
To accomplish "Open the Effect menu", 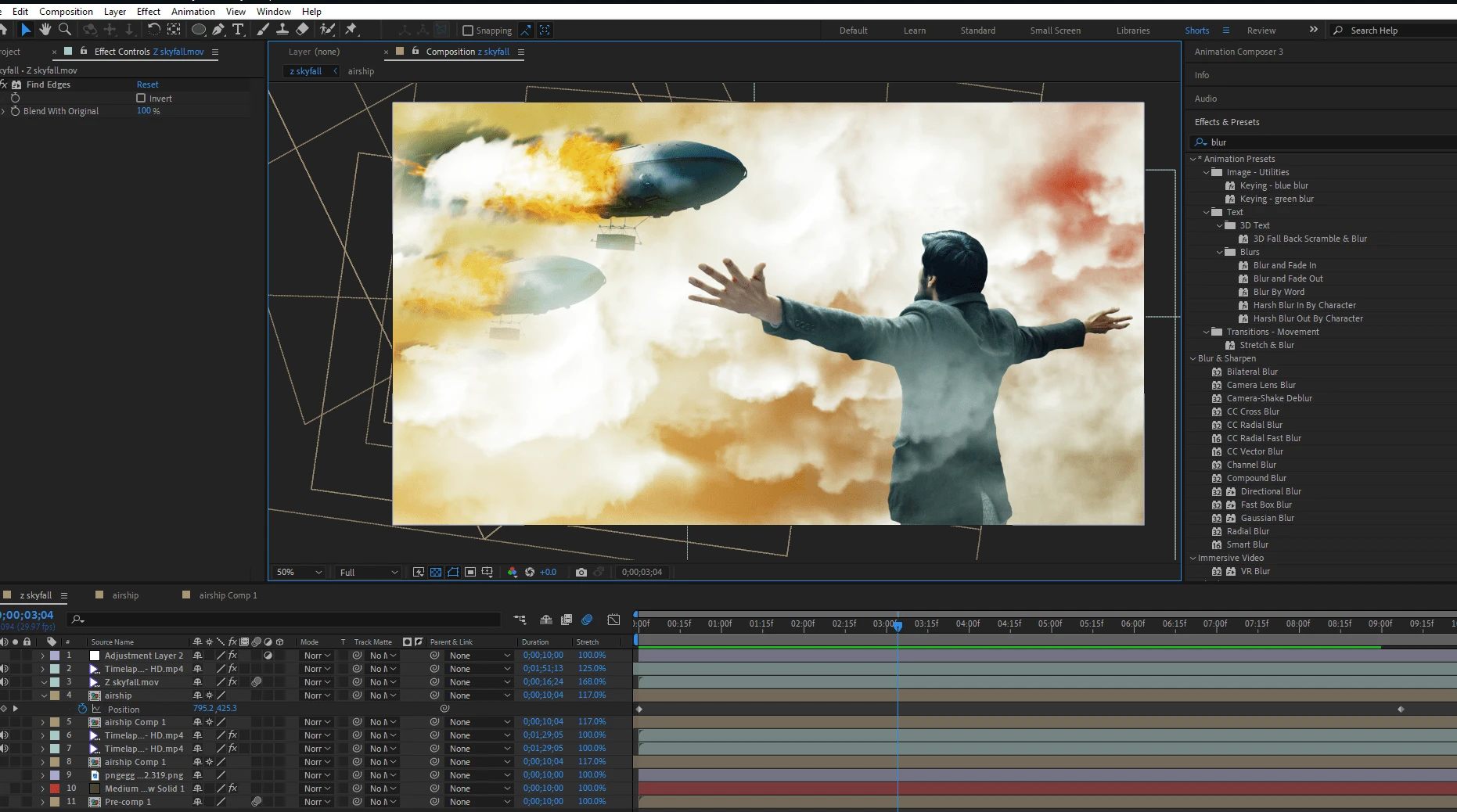I will tap(148, 11).
